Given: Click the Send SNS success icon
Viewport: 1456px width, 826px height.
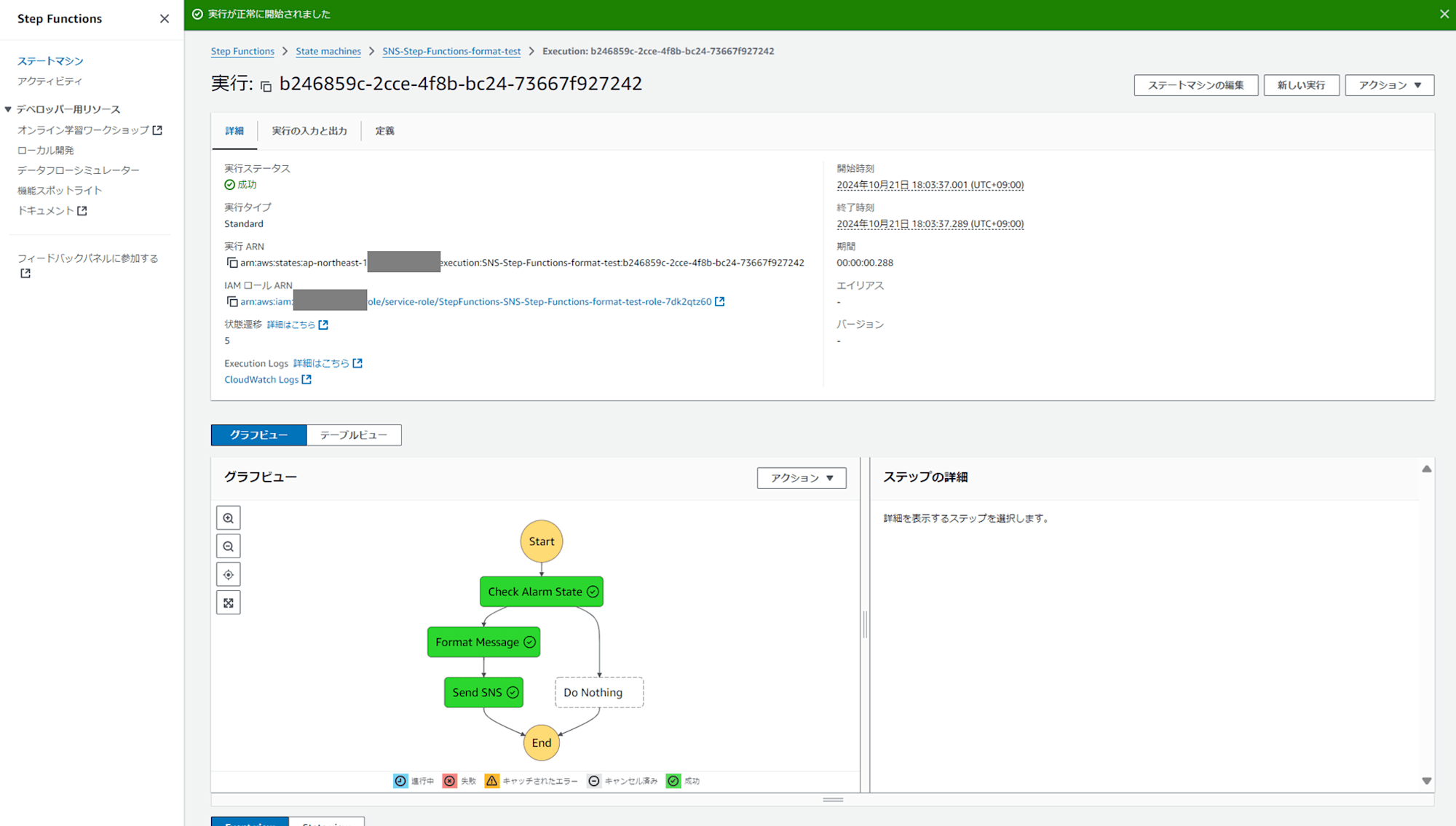Looking at the screenshot, I should point(512,692).
